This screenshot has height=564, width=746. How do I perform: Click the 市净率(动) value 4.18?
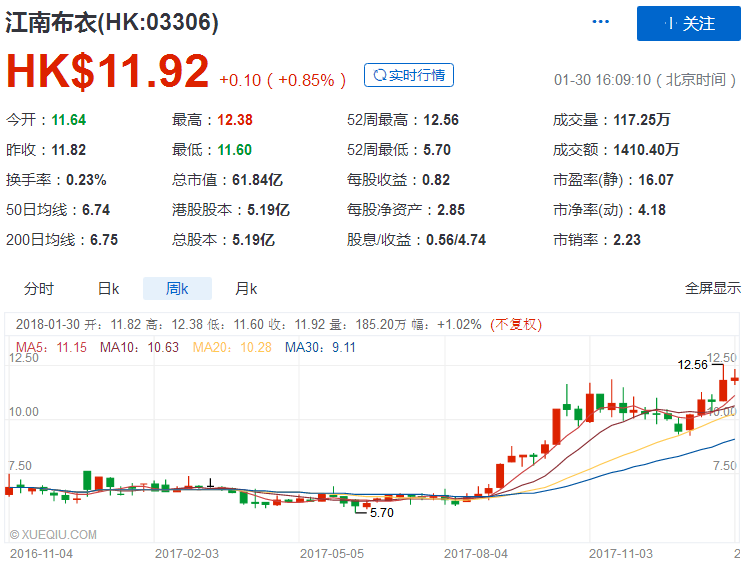[x=652, y=210]
